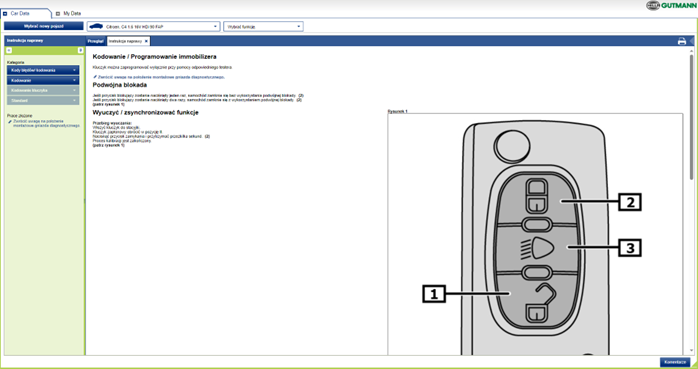698x369 pixels.
Task: Switch to the Car Data tab
Action: (x=26, y=14)
